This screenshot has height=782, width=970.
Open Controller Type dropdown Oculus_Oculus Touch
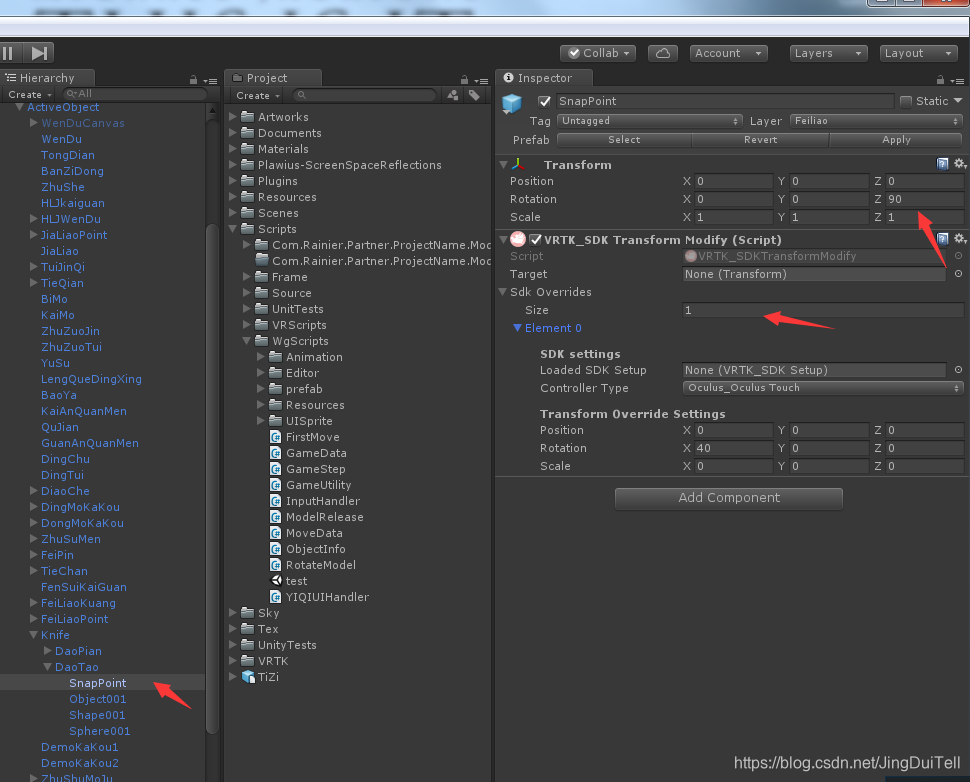coord(823,388)
